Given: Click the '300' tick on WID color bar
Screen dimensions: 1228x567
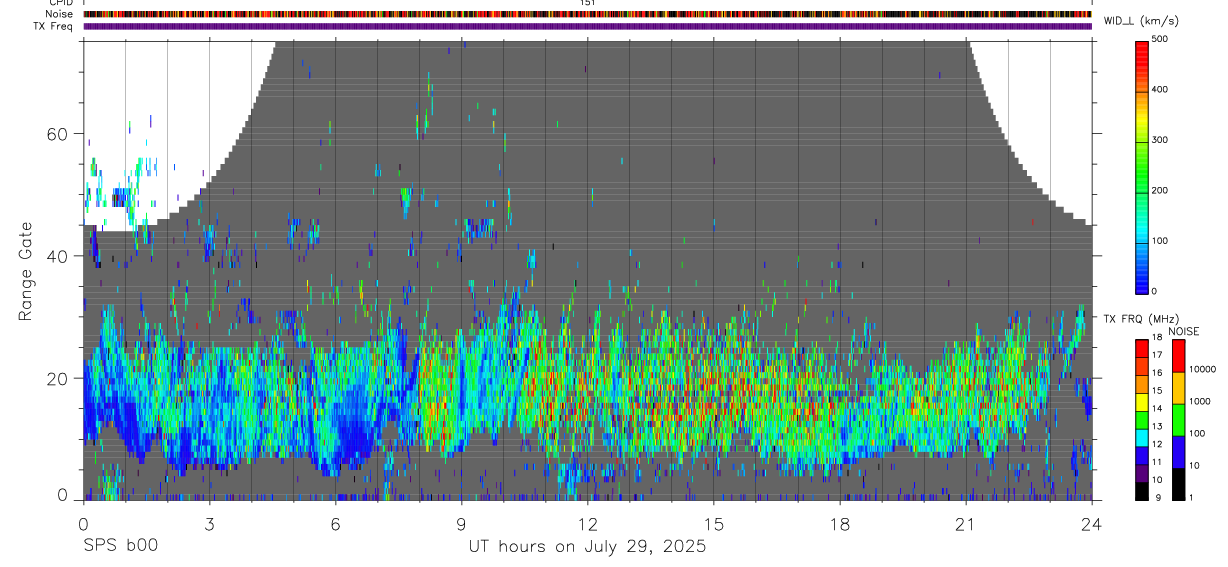Looking at the screenshot, I should [x=1160, y=139].
